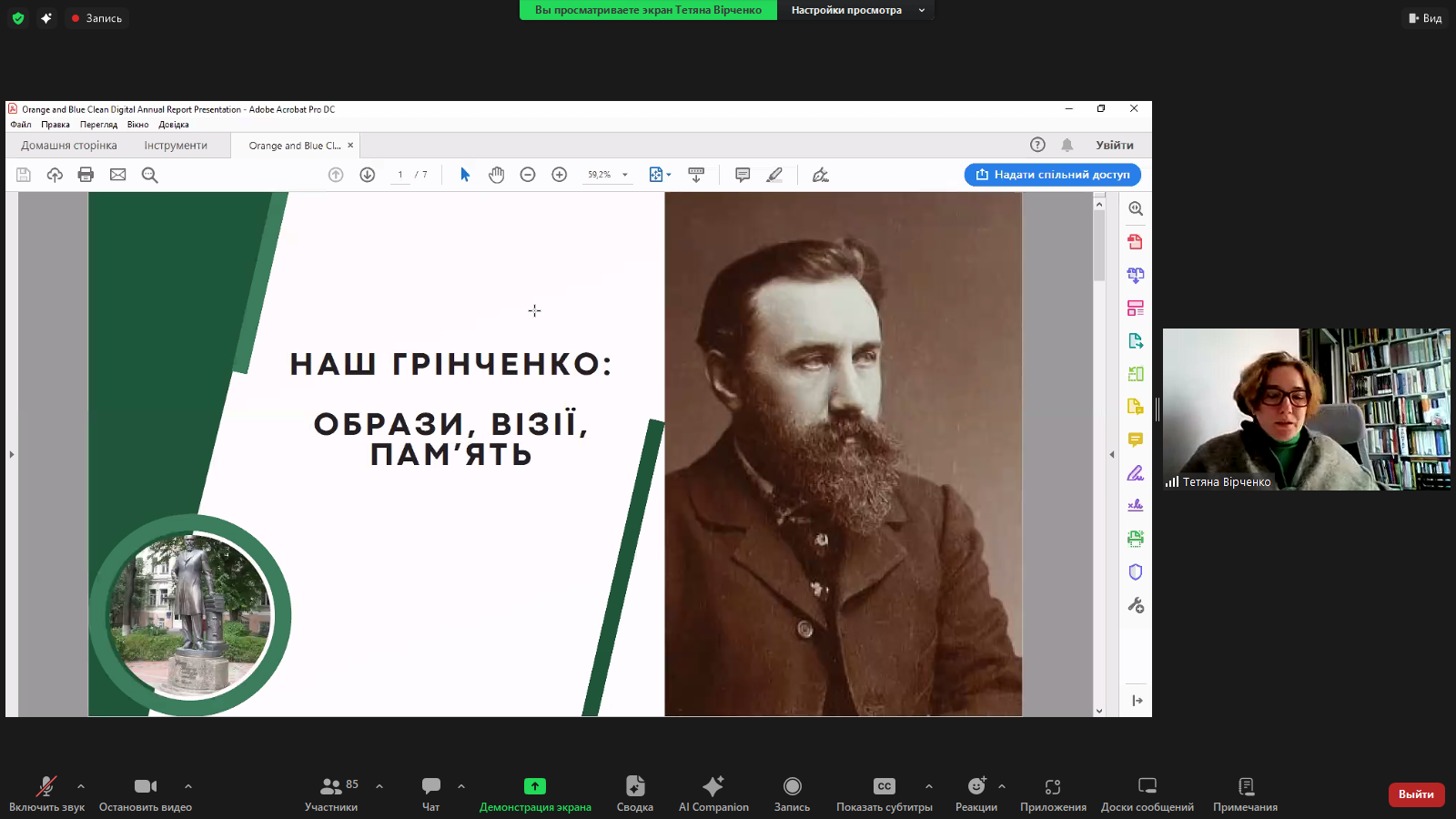
Task: Go to next page arrow
Action: [x=368, y=175]
